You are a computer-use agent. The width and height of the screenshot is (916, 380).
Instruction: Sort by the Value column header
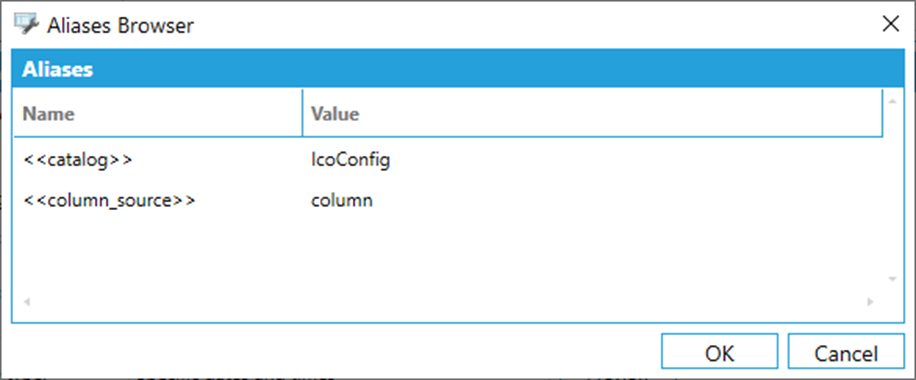tap(592, 113)
